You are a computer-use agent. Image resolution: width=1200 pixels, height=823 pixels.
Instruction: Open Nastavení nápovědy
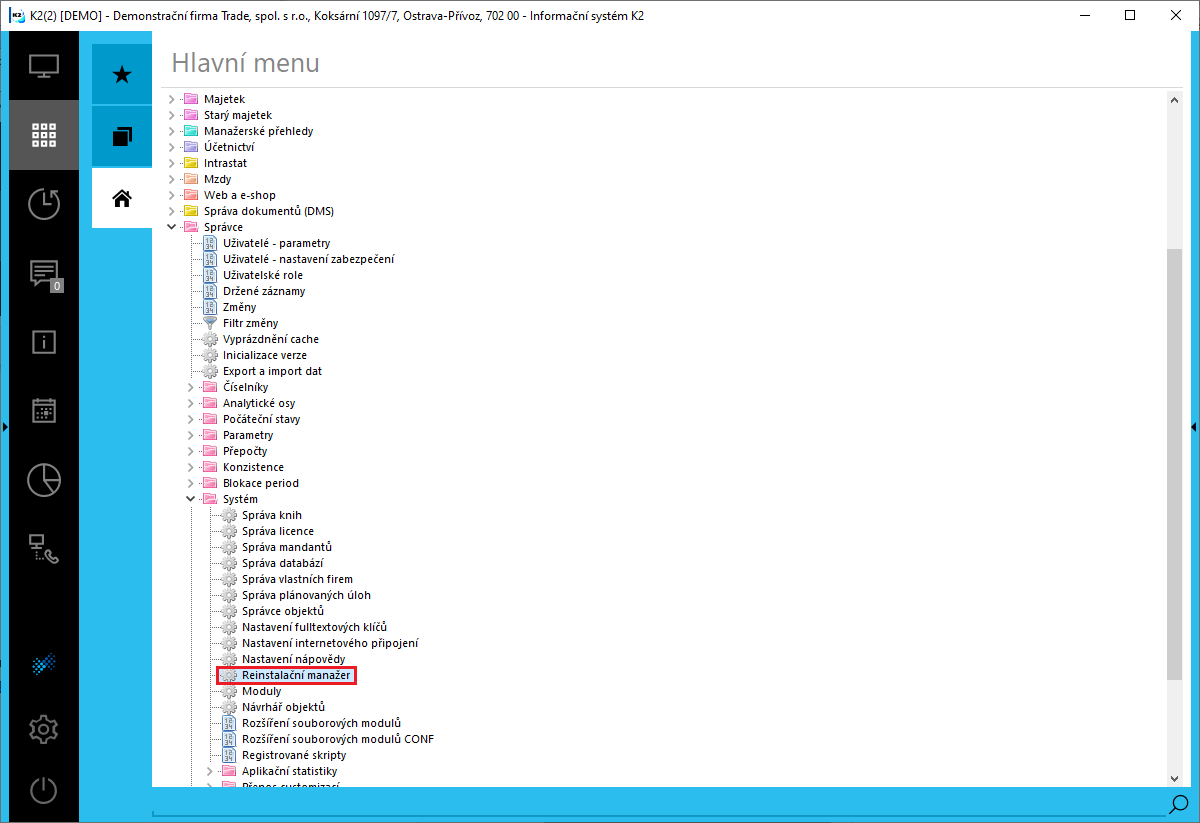pos(293,659)
